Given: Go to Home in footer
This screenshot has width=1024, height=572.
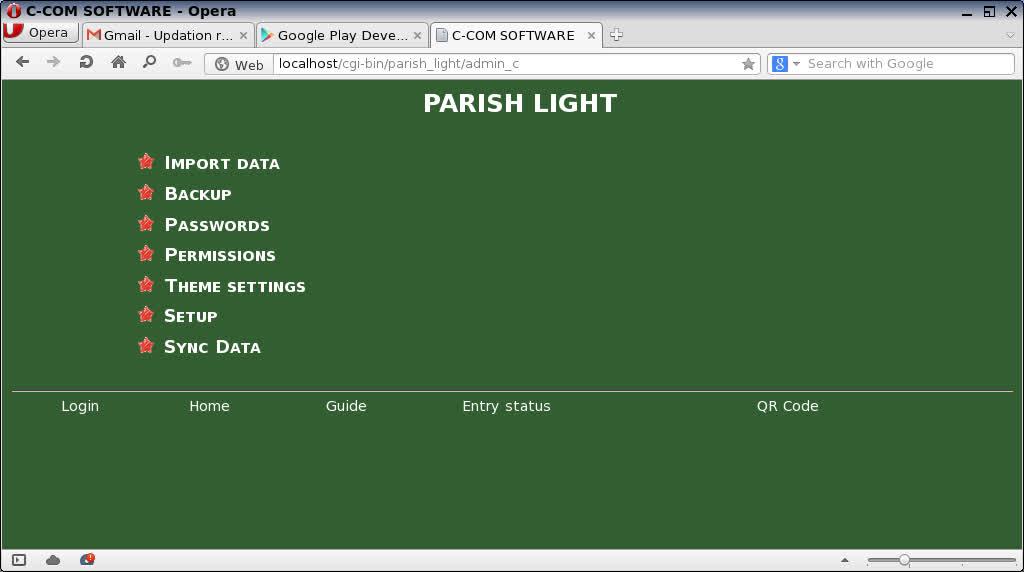Looking at the screenshot, I should (x=209, y=406).
